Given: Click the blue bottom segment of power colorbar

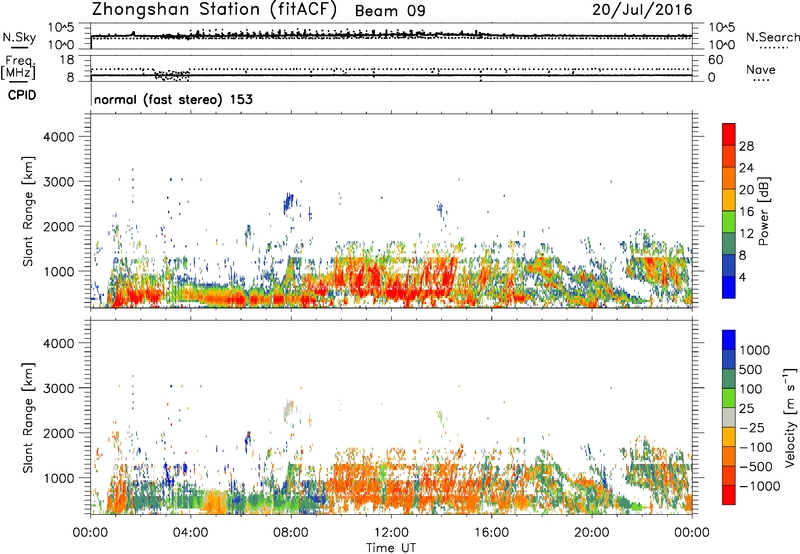Looking at the screenshot, I should tap(729, 288).
